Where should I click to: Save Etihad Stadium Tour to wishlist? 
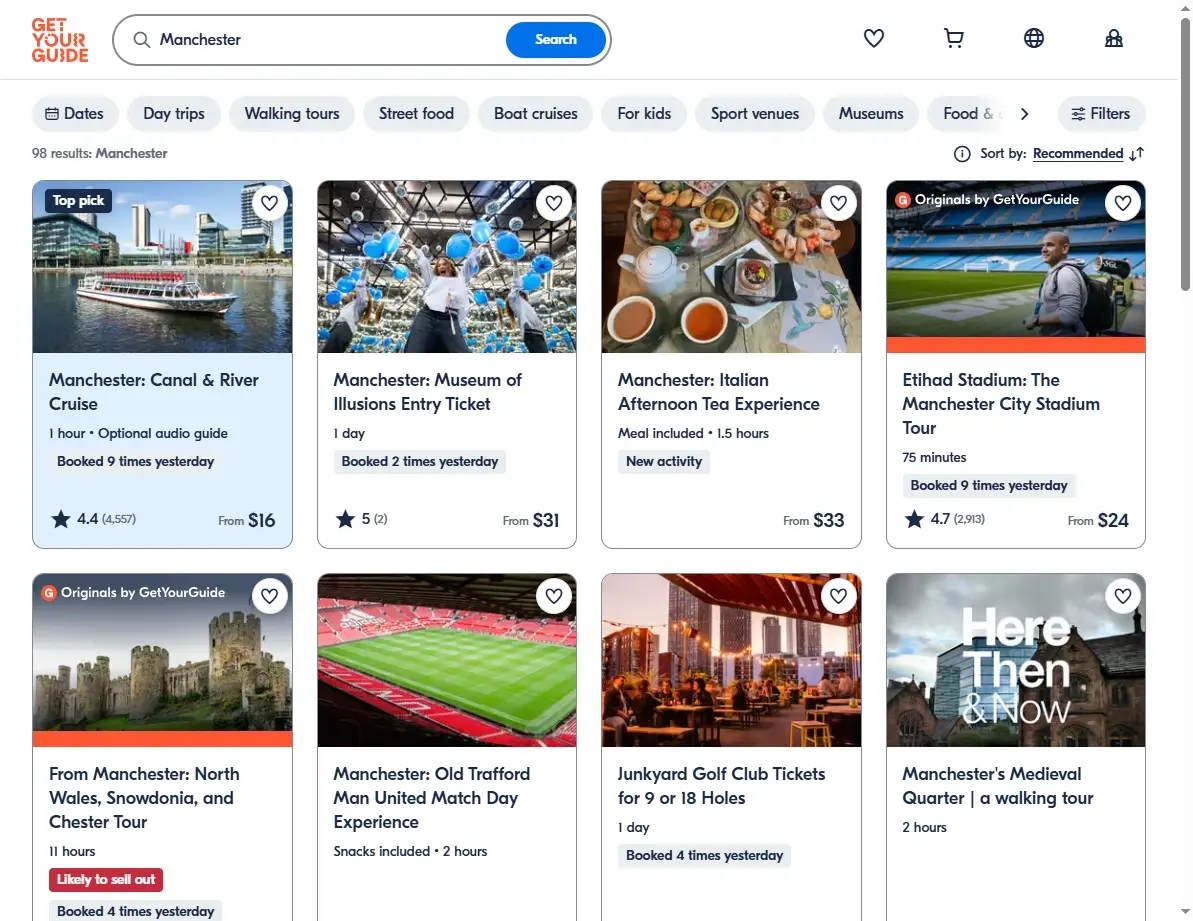coord(1123,203)
